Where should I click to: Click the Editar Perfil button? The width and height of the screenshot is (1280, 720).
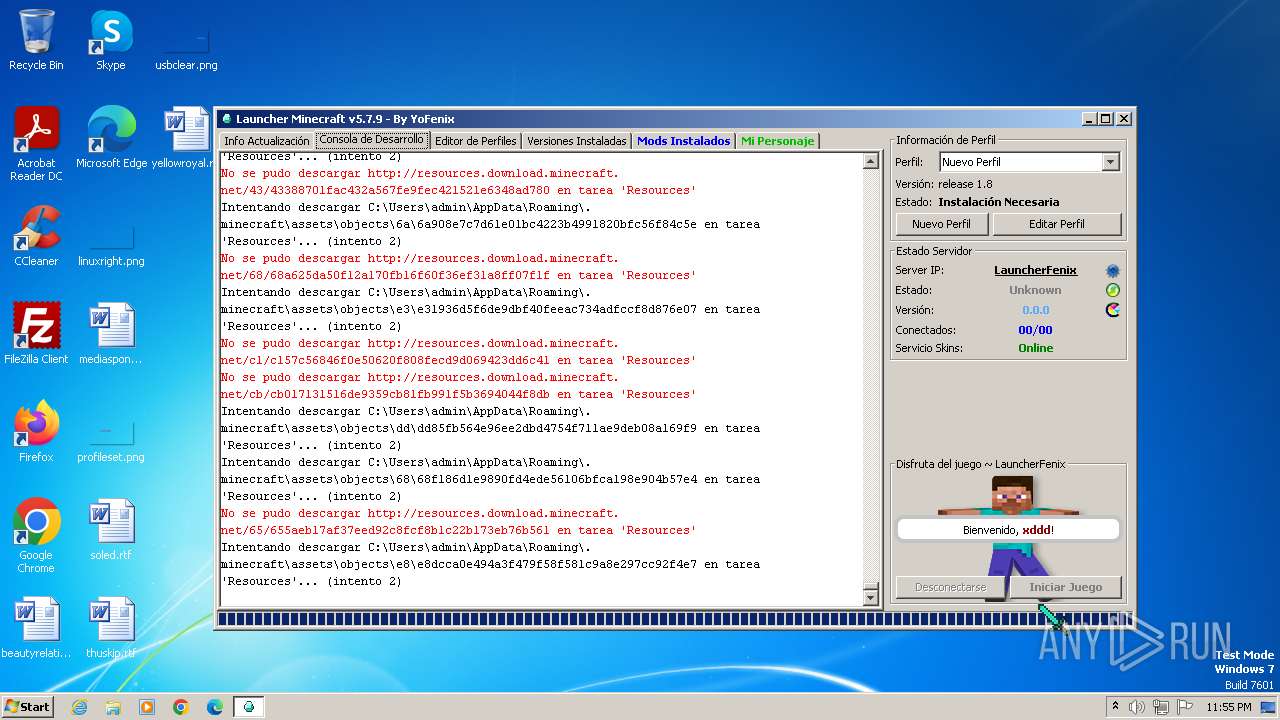point(1057,224)
